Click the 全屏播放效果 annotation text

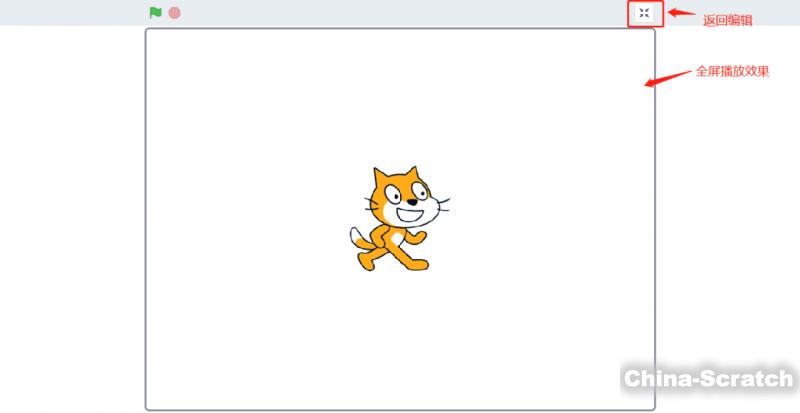732,71
